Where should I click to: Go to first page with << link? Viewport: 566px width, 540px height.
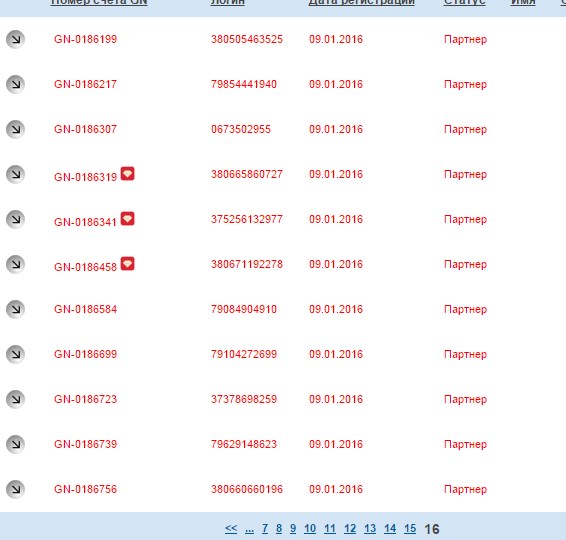(x=231, y=529)
